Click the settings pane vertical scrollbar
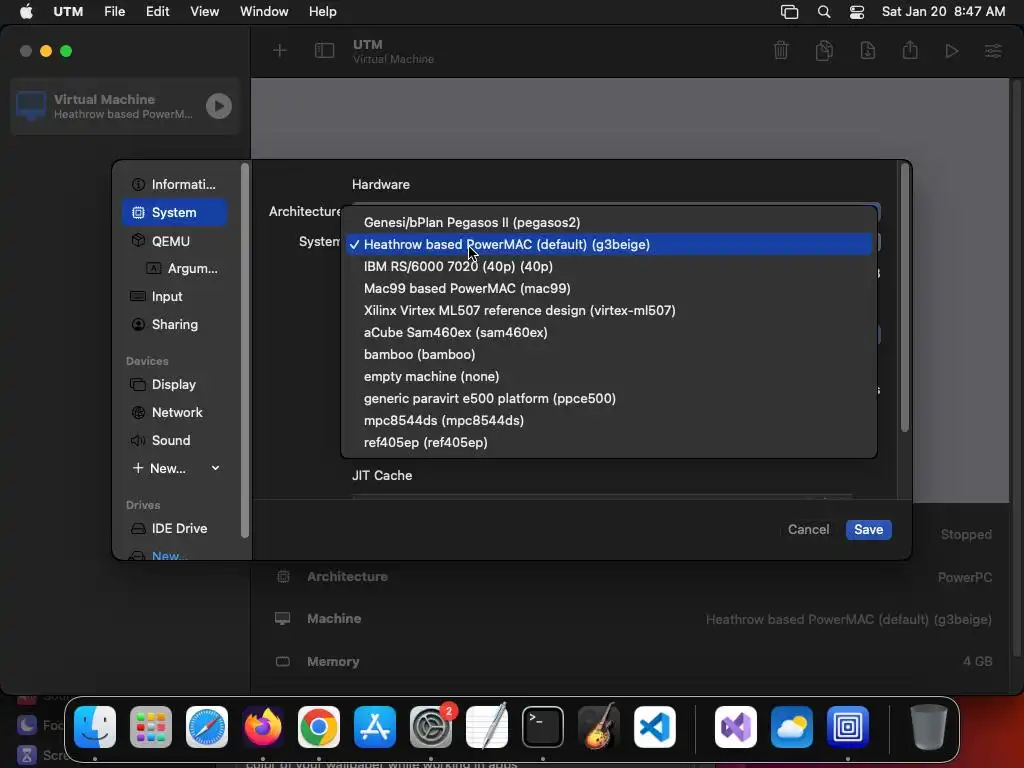1024x768 pixels. [904, 298]
